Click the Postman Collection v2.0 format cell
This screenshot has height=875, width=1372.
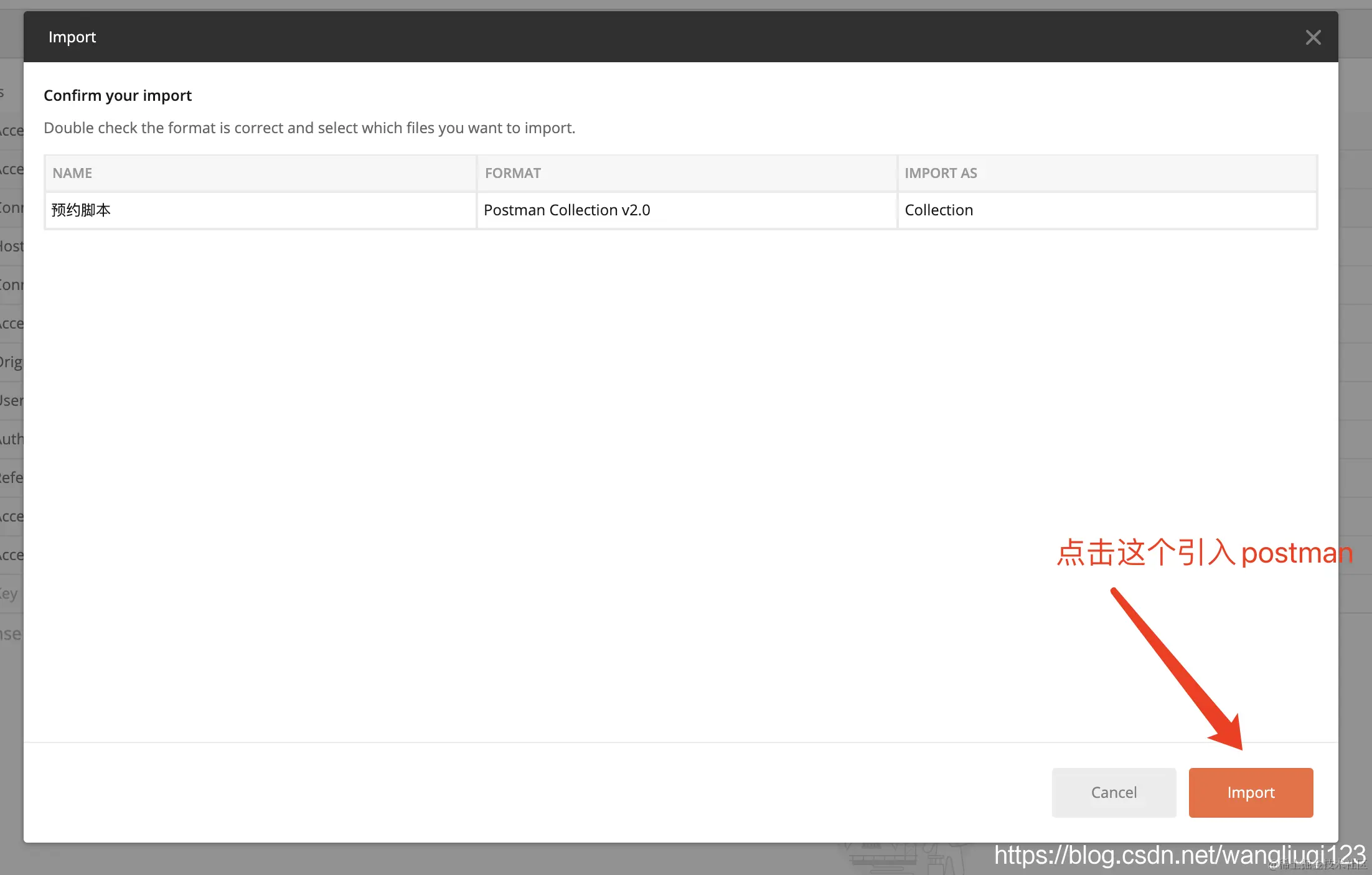(x=566, y=210)
